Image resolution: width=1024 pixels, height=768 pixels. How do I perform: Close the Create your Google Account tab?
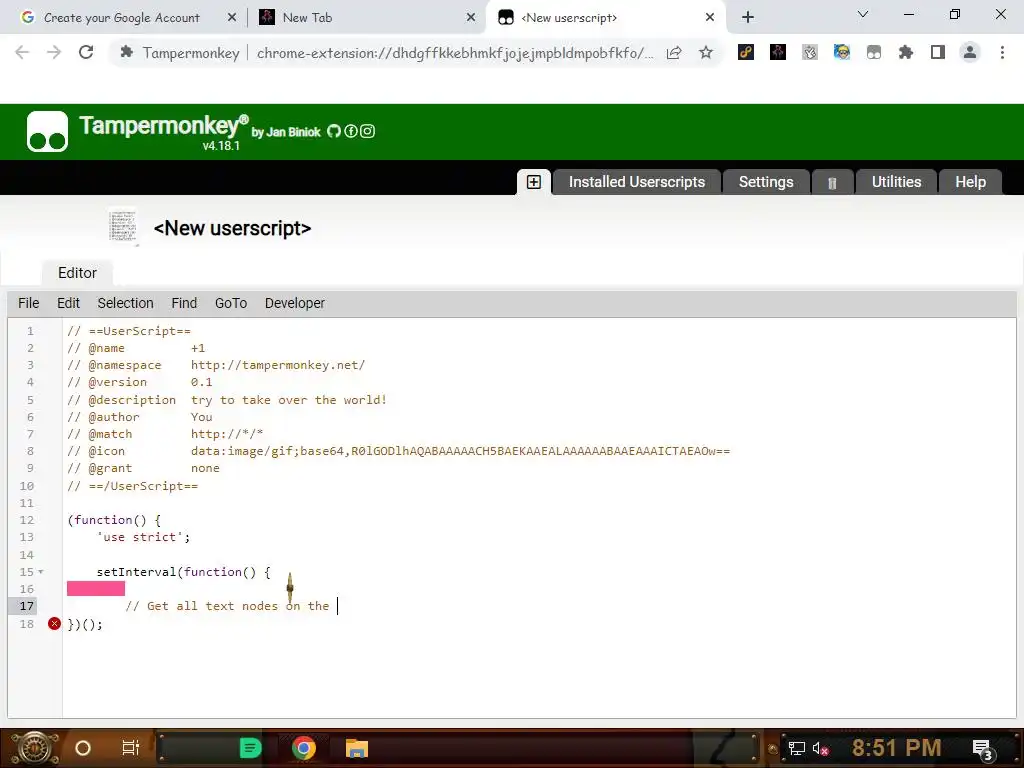[232, 18]
